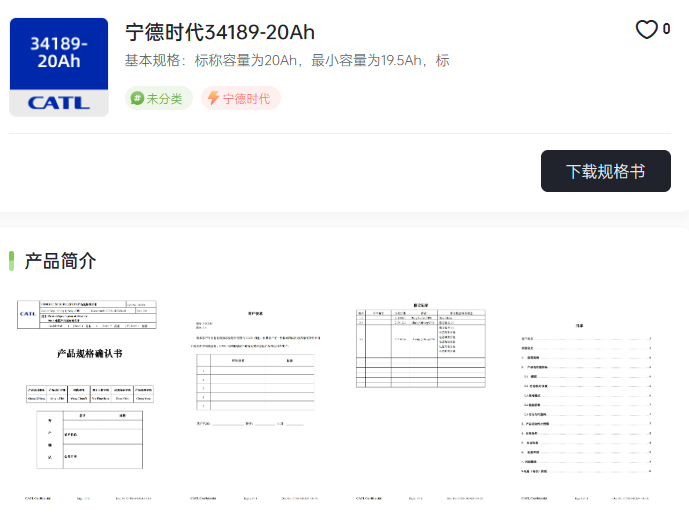Click the product title 宁德时代34189-20Ah
The image size is (689, 525).
tap(220, 33)
